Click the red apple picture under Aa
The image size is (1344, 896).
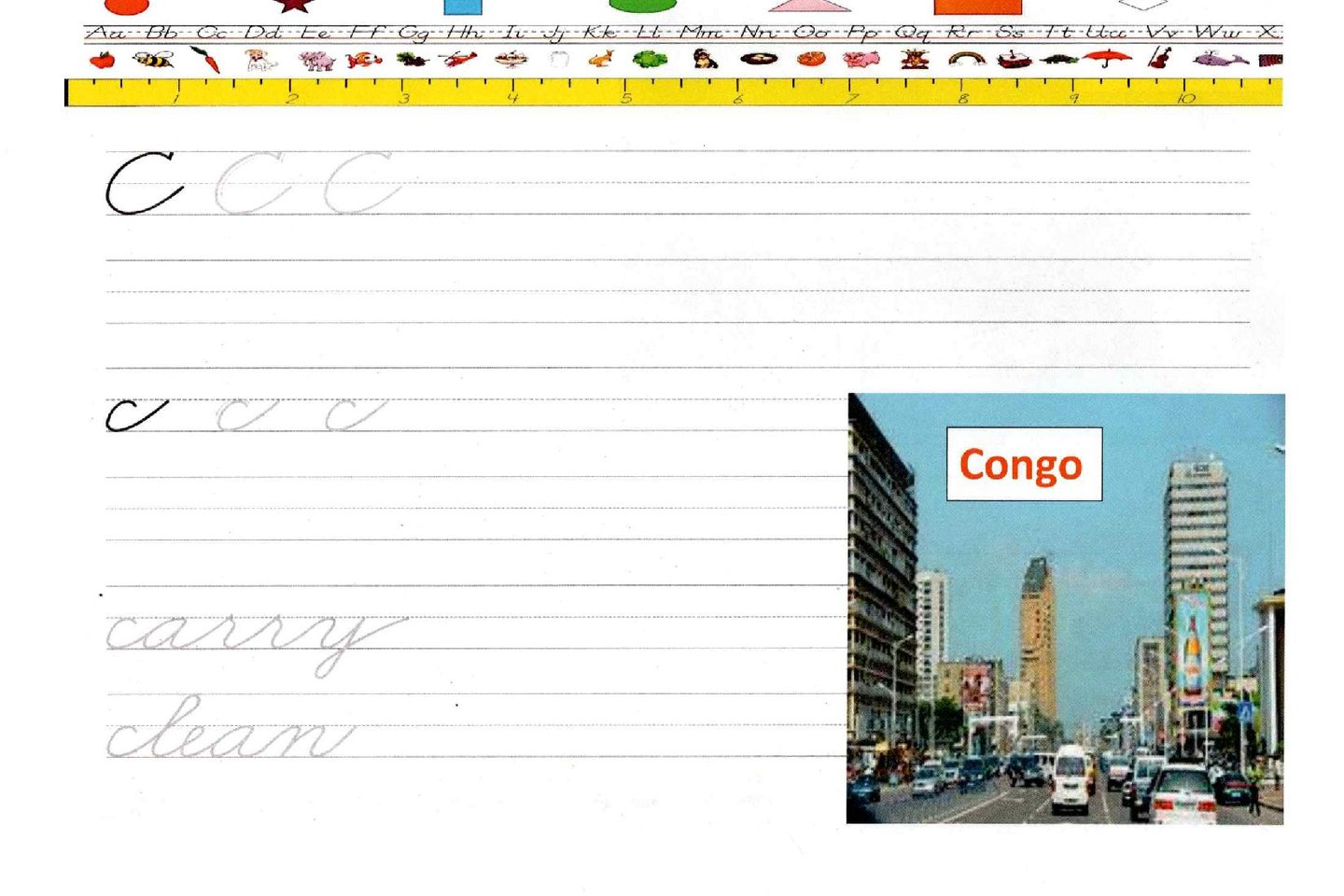102,61
